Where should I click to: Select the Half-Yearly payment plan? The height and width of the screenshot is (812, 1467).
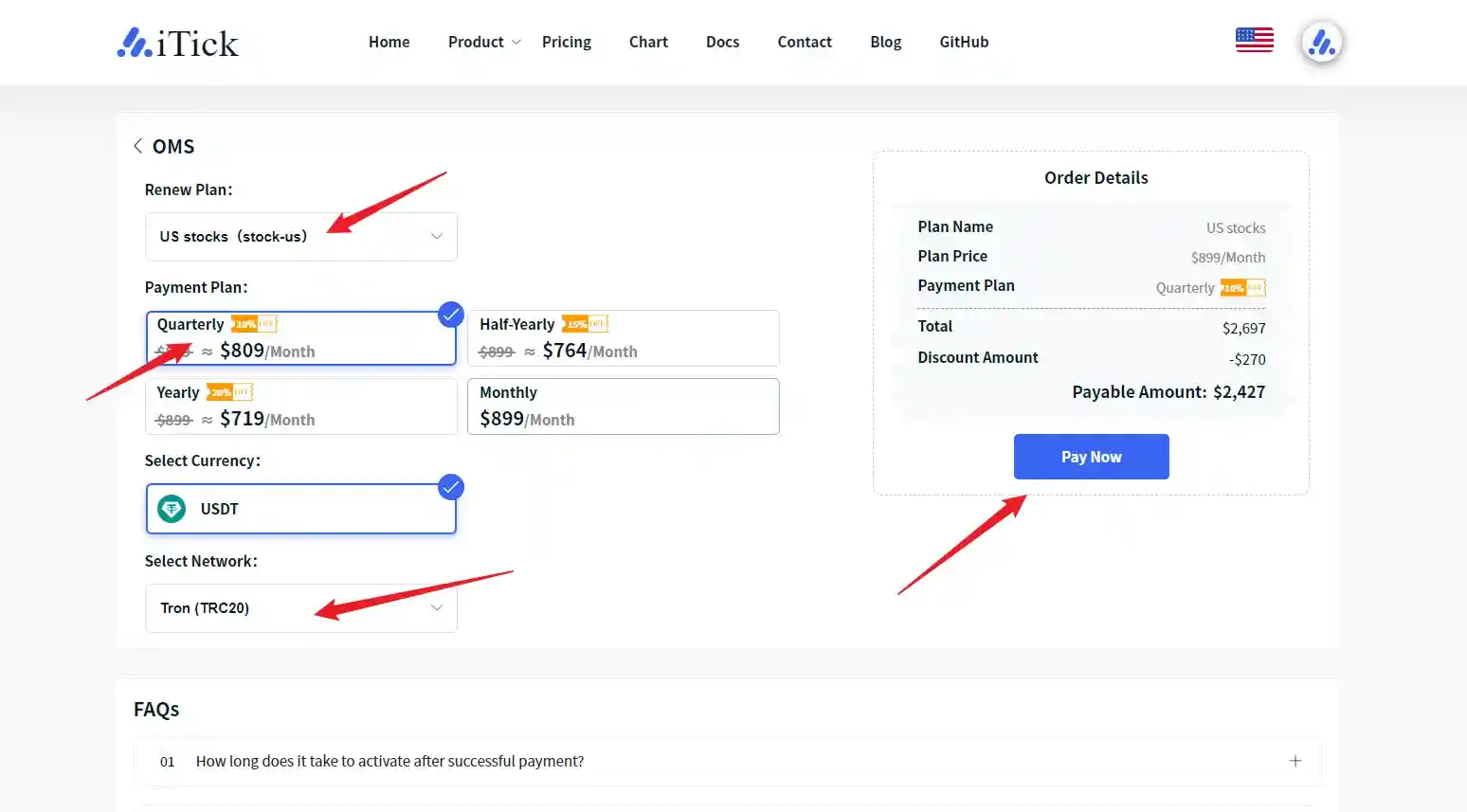[623, 338]
